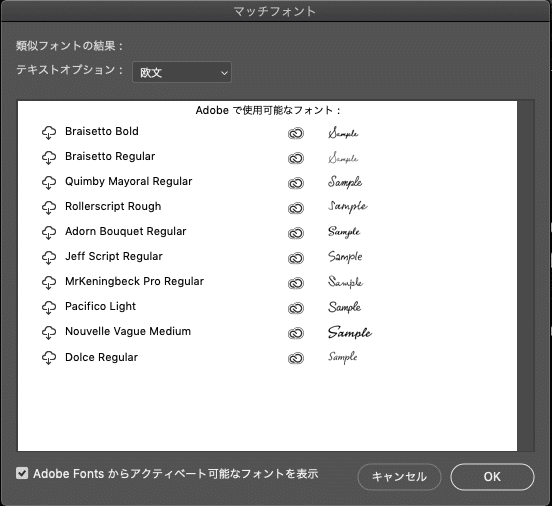Select the Adorn Bouquet Regular font name

[x=126, y=232]
